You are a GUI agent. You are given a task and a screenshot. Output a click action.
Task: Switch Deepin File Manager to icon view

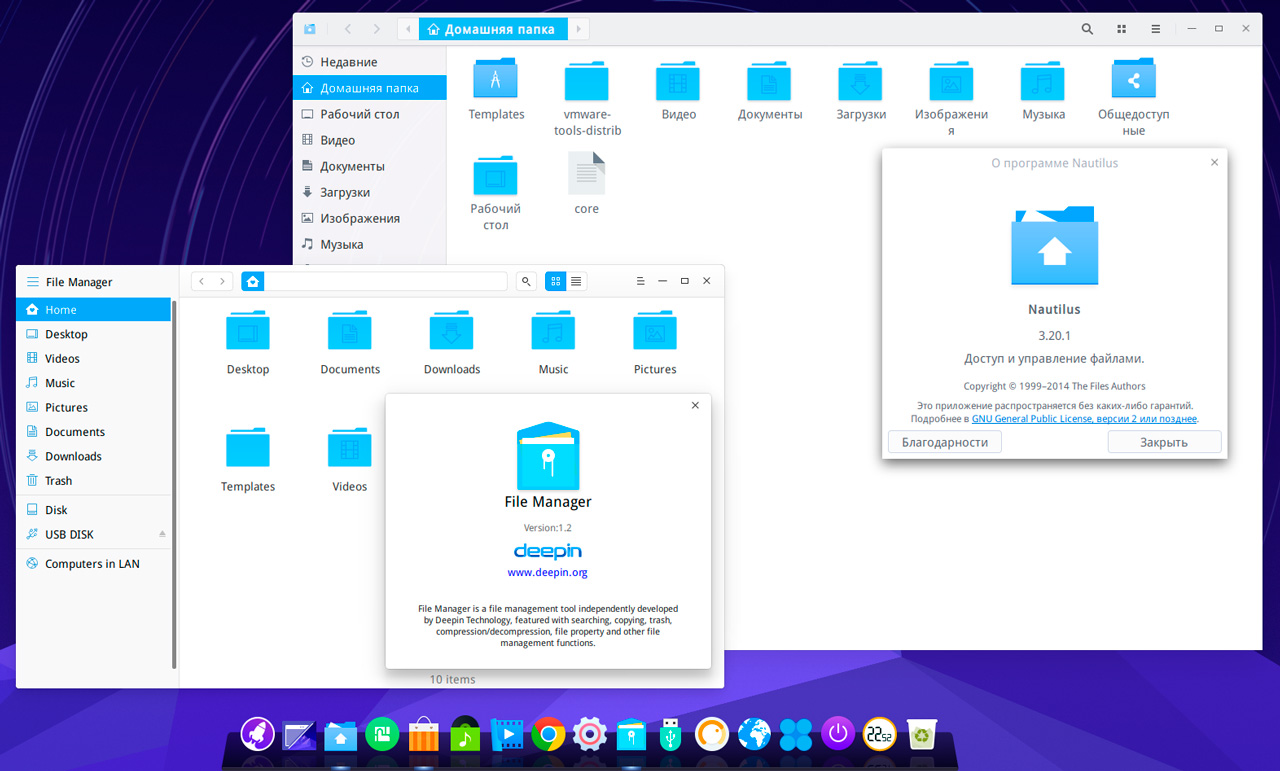(556, 282)
